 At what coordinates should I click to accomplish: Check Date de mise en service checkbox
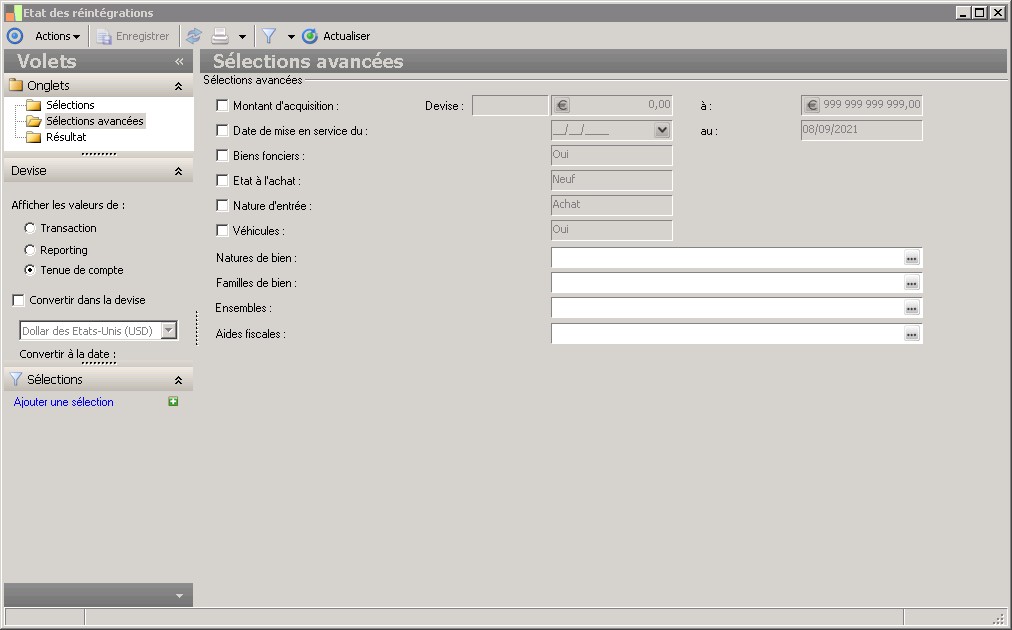222,130
